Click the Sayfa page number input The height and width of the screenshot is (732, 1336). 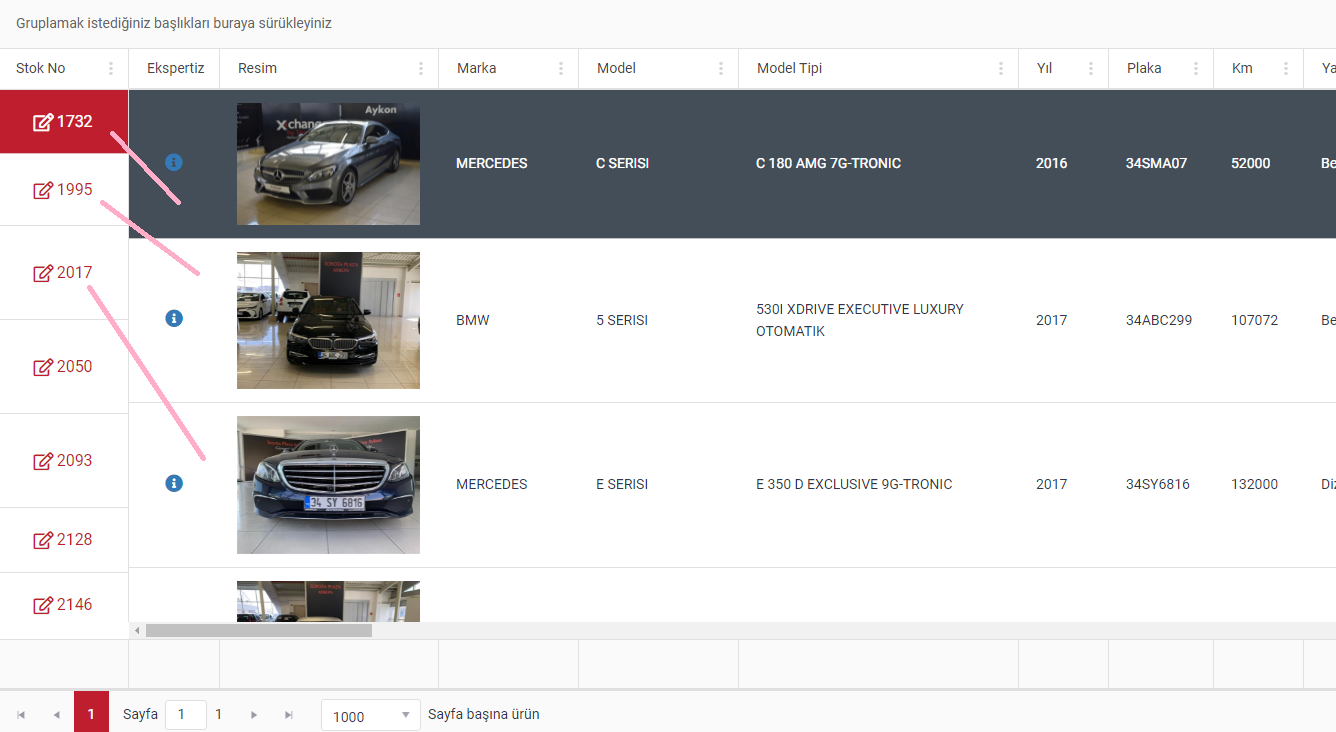[185, 715]
